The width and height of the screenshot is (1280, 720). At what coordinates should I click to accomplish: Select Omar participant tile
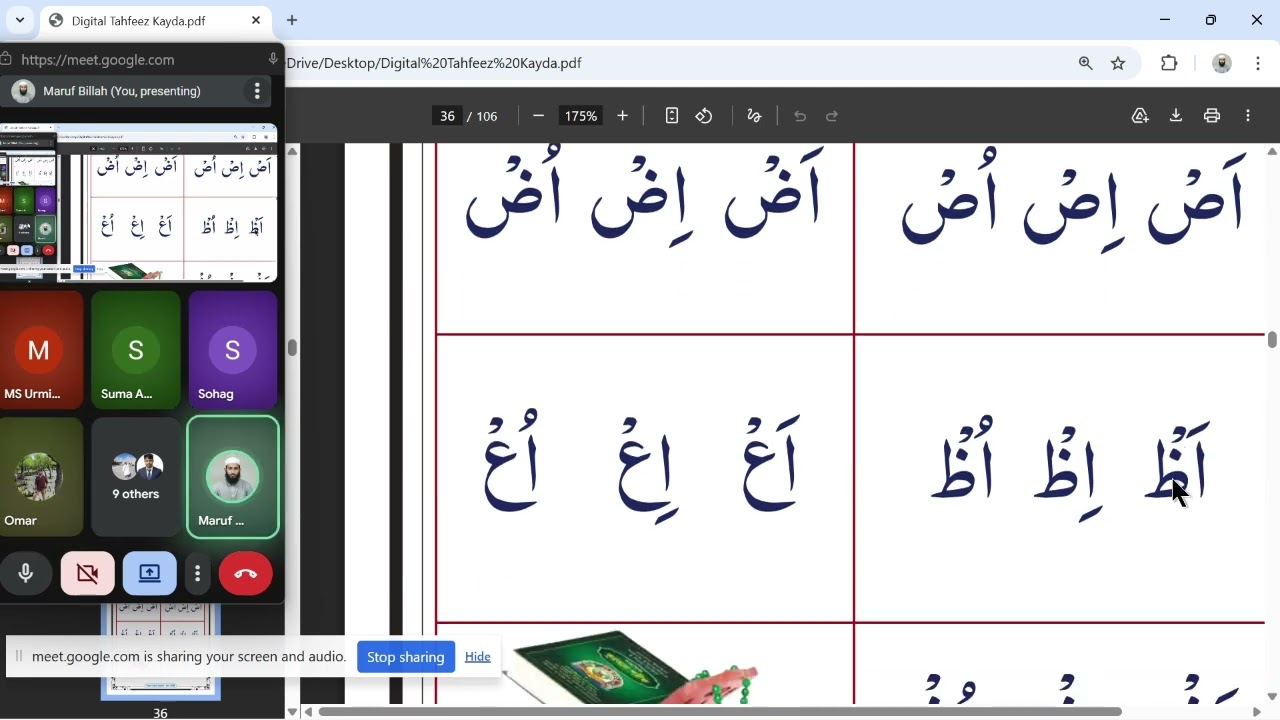pyautogui.click(x=41, y=477)
